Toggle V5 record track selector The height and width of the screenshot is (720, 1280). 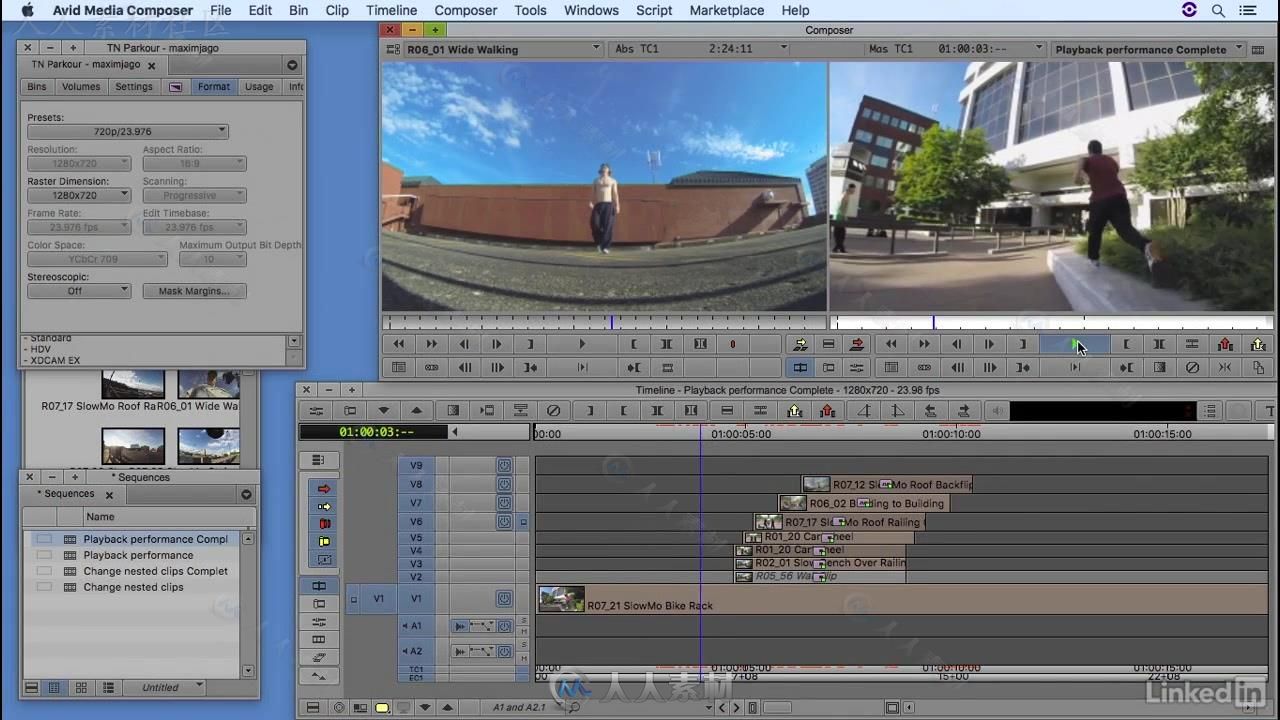point(416,538)
